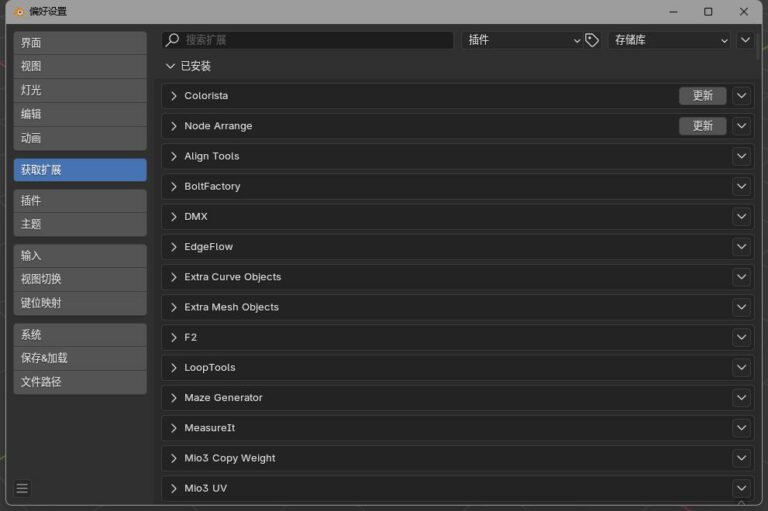Open Colorista options dropdown arrow
Image resolution: width=768 pixels, height=511 pixels.
pyautogui.click(x=742, y=96)
